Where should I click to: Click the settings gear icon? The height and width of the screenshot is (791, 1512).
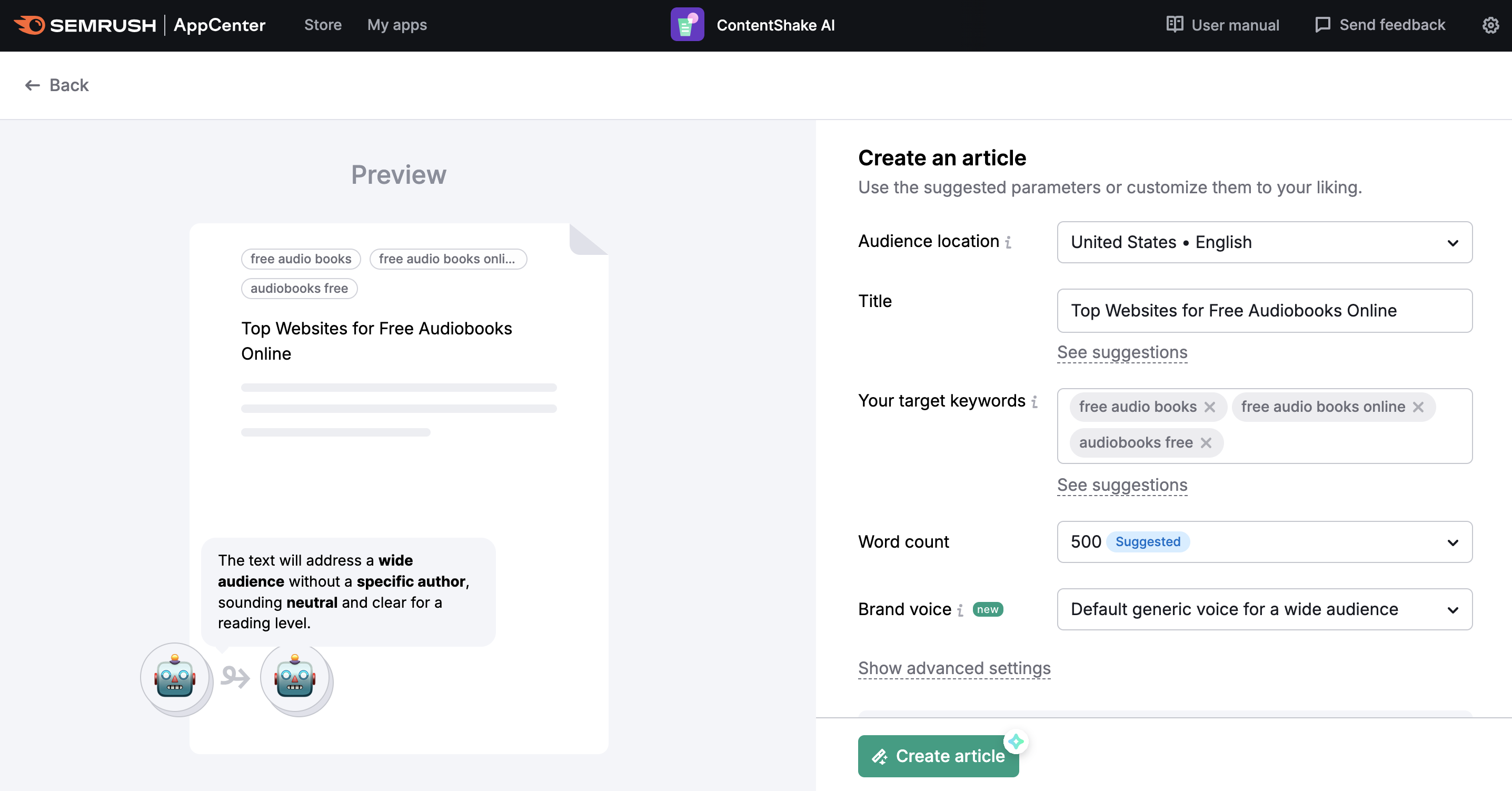coord(1491,25)
